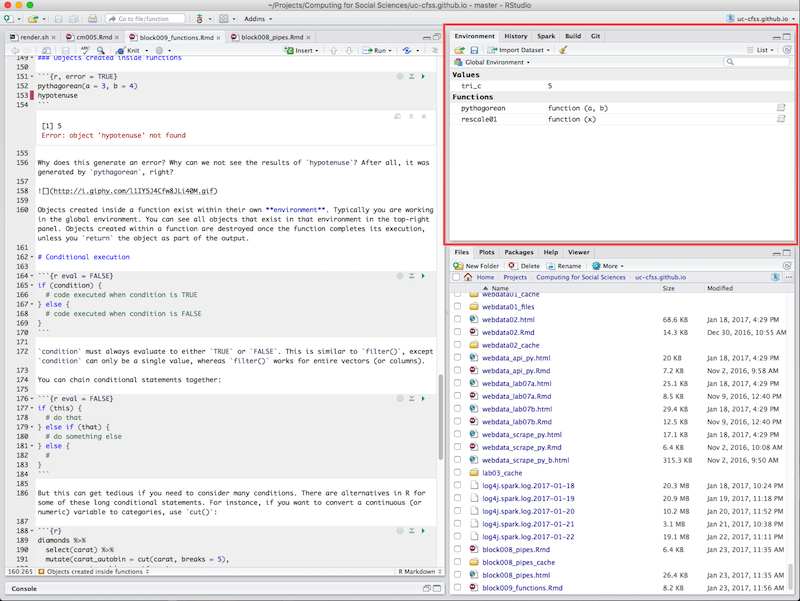Refresh the file listing in Files pane
800x601 pixels.
tap(787, 266)
